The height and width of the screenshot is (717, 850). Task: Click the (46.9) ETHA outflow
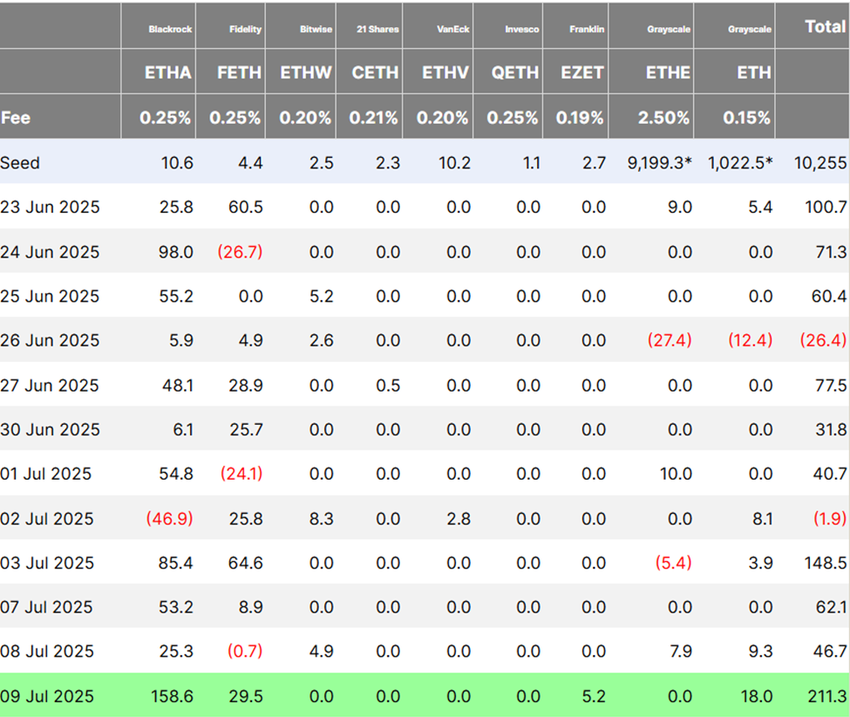pos(170,519)
